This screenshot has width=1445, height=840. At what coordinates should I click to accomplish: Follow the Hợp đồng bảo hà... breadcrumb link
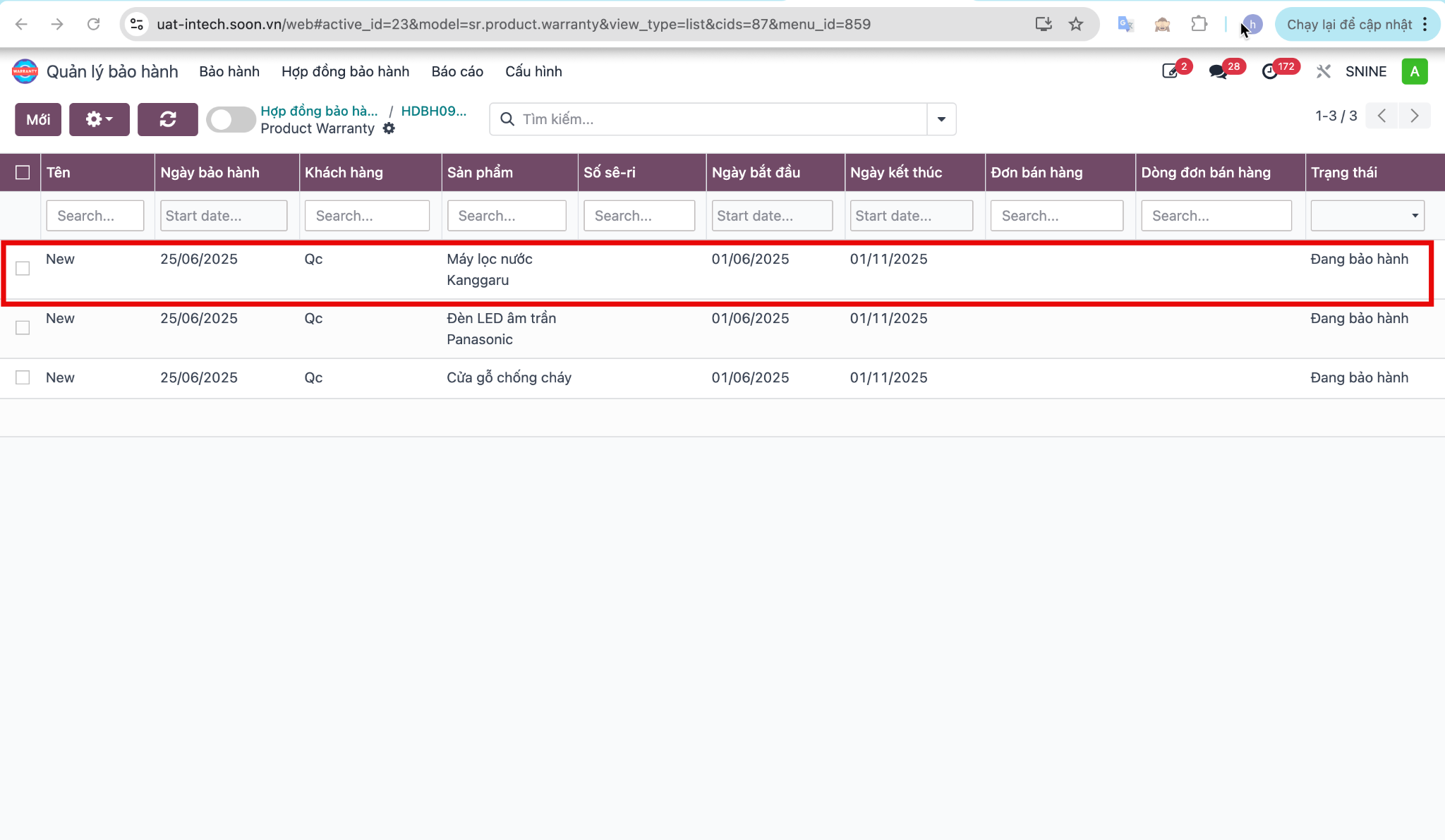[319, 111]
